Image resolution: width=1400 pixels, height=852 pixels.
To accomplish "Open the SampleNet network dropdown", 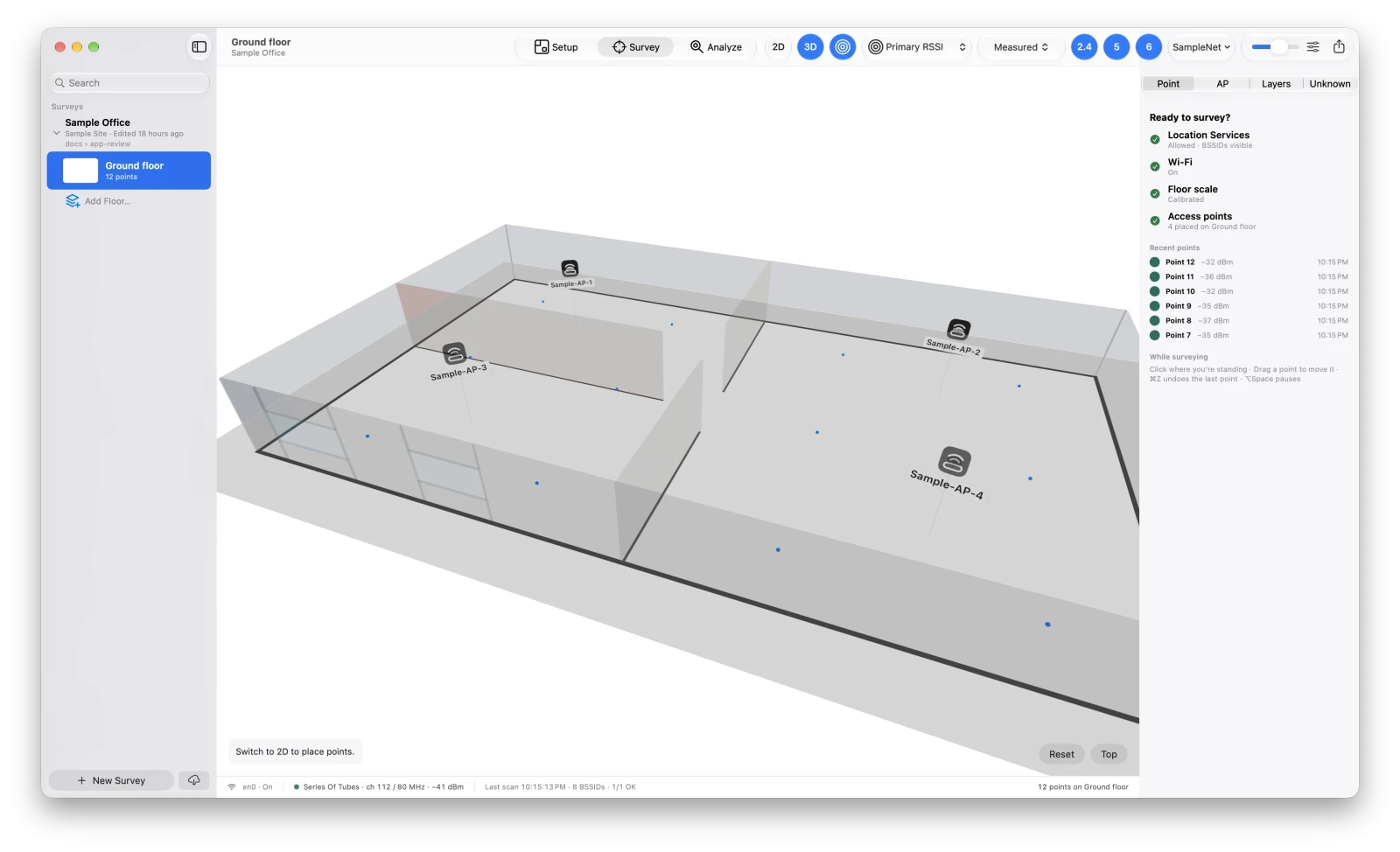I will pyautogui.click(x=1201, y=47).
